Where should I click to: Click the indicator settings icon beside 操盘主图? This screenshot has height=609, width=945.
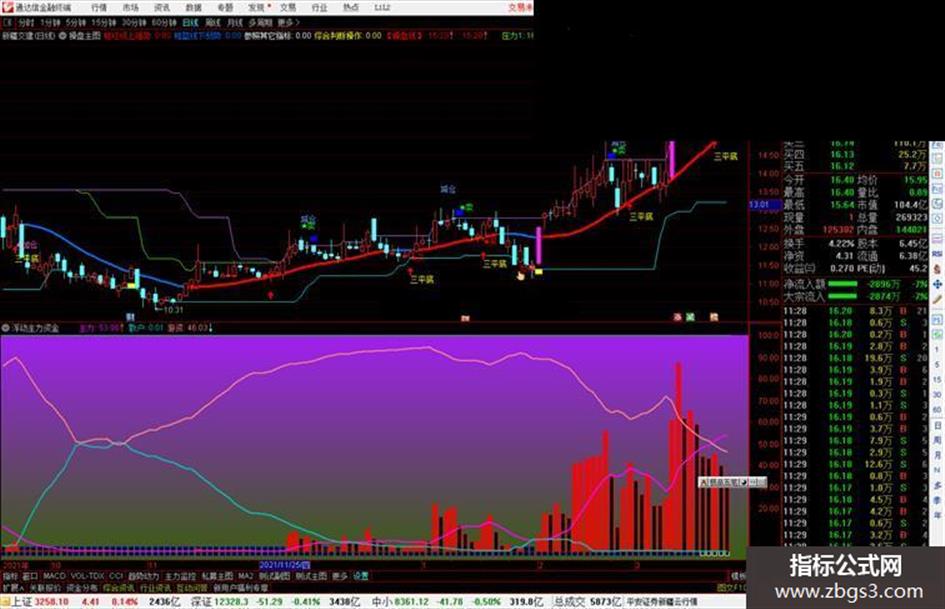tap(63, 36)
